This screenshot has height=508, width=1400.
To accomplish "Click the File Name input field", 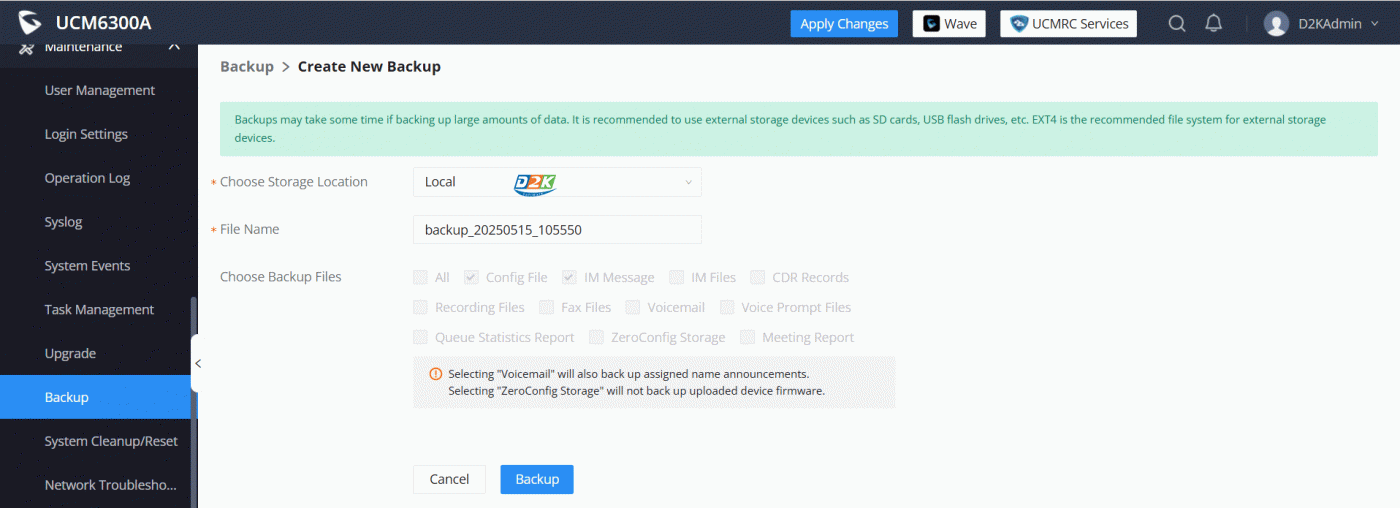I will 557,229.
